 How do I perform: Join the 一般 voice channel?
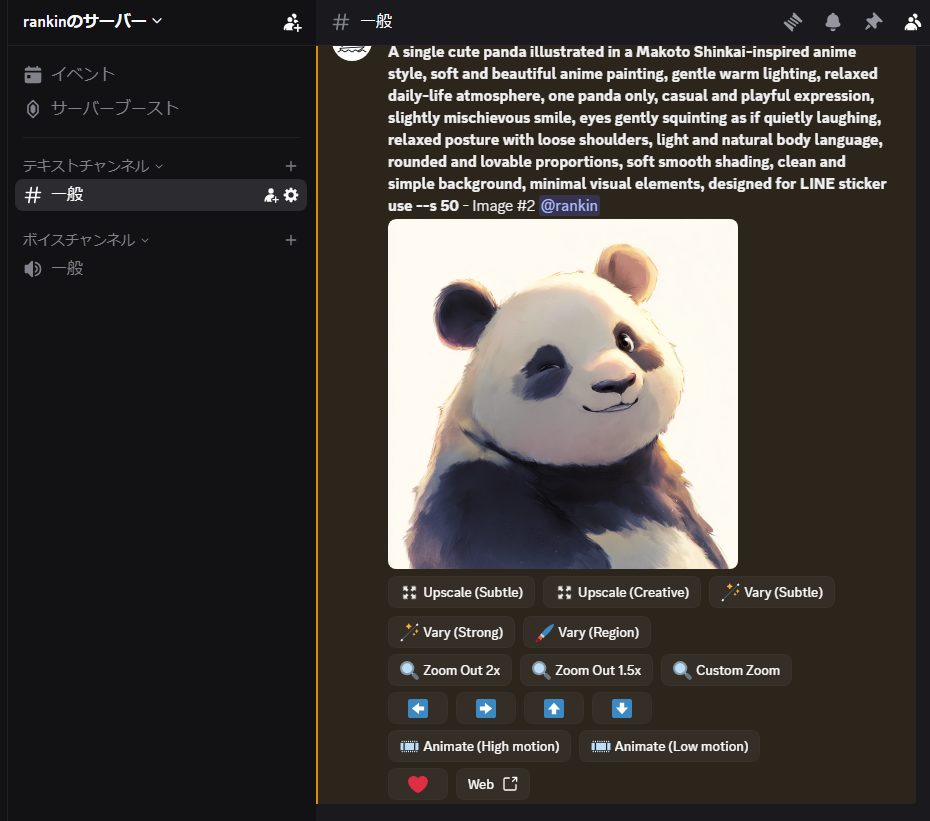67,268
